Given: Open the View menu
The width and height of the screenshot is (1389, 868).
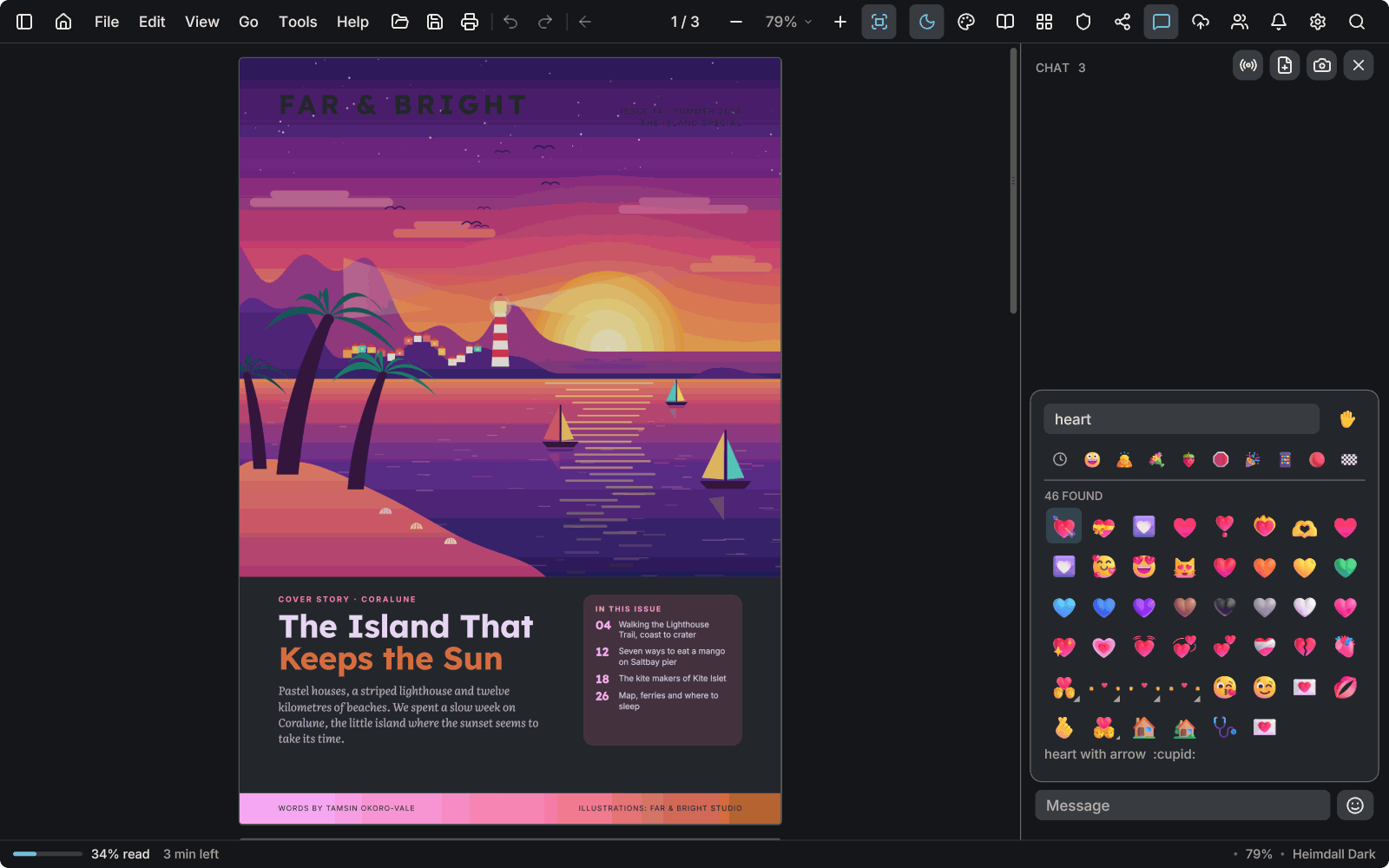Looking at the screenshot, I should (x=202, y=22).
